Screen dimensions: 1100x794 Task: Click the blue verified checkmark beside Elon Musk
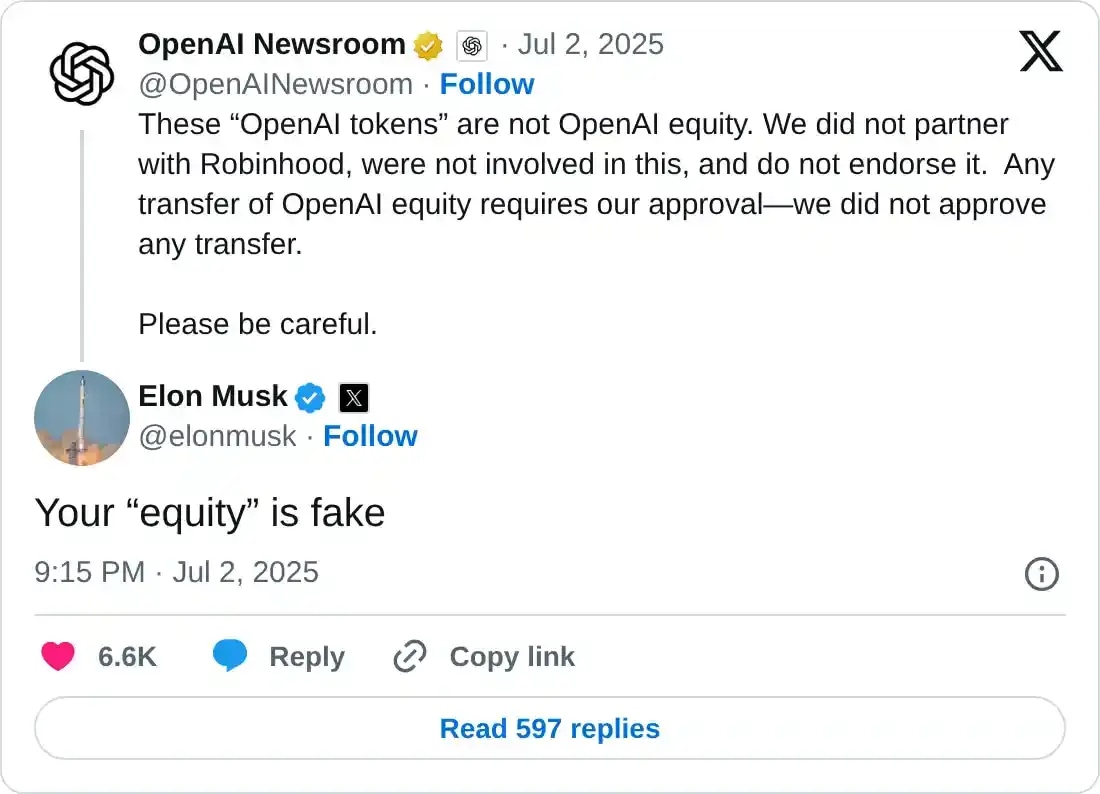click(x=310, y=397)
